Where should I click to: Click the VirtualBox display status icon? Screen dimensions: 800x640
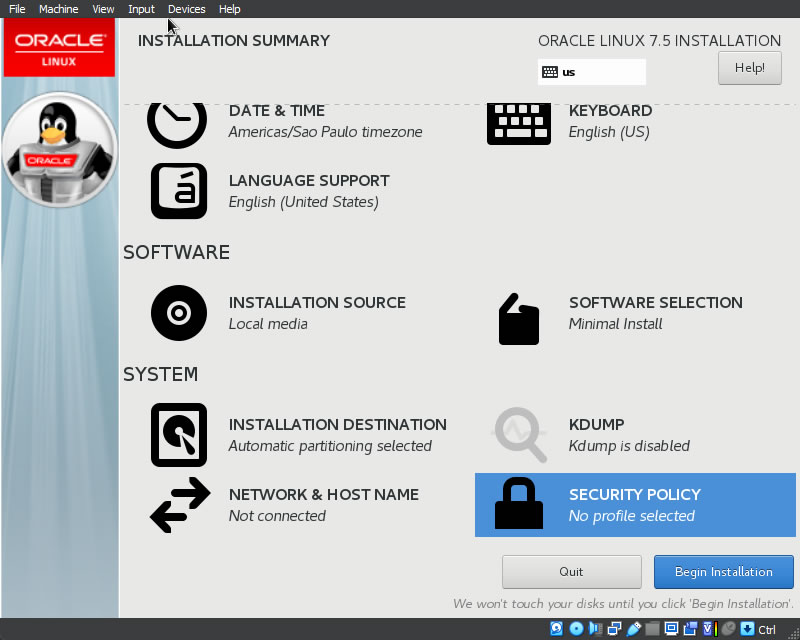pyautogui.click(x=671, y=629)
